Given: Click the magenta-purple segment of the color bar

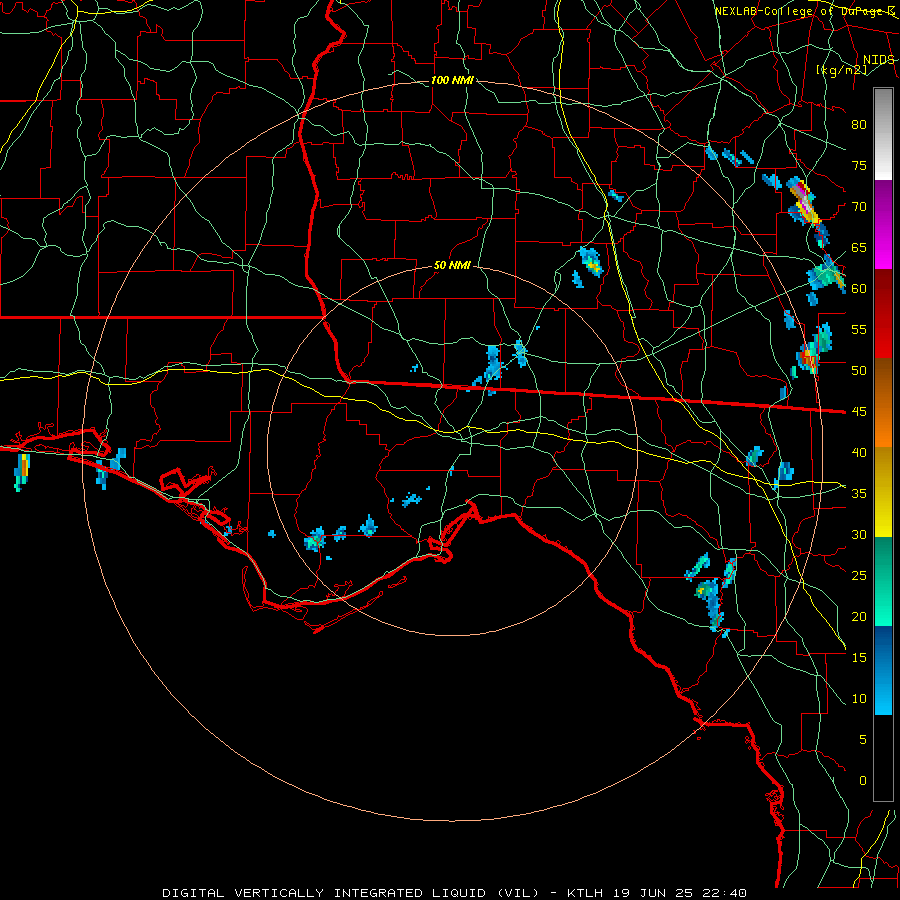Looking at the screenshot, I should click(883, 224).
